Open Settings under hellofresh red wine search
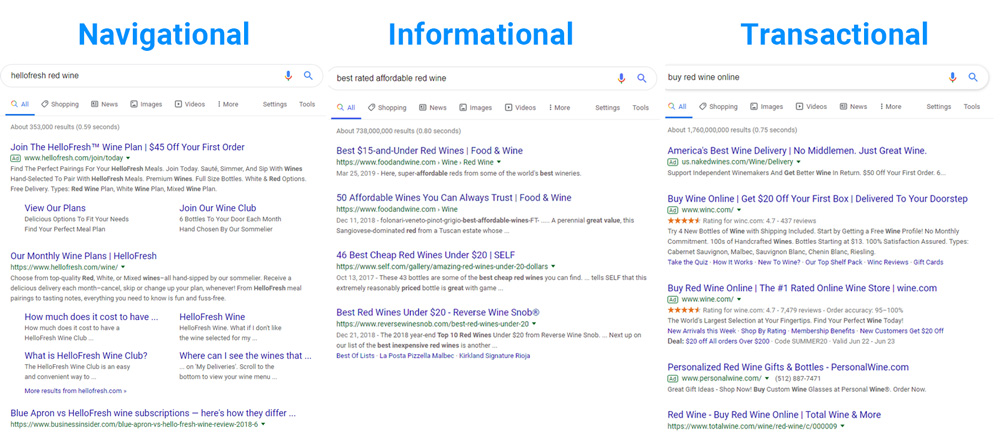Screen dimensions: 1000x432 (275, 104)
